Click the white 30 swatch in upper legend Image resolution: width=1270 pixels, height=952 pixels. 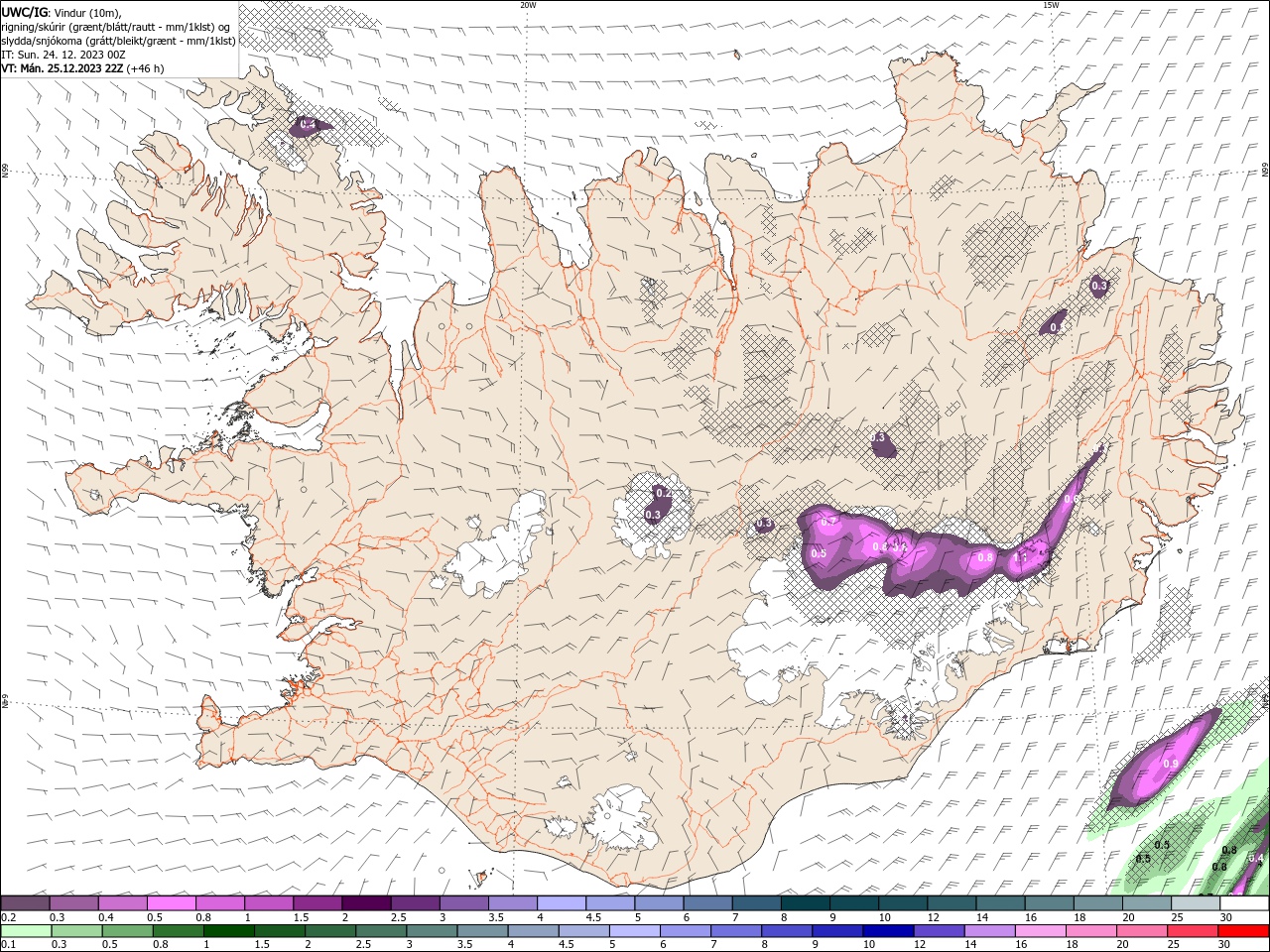point(1245,903)
